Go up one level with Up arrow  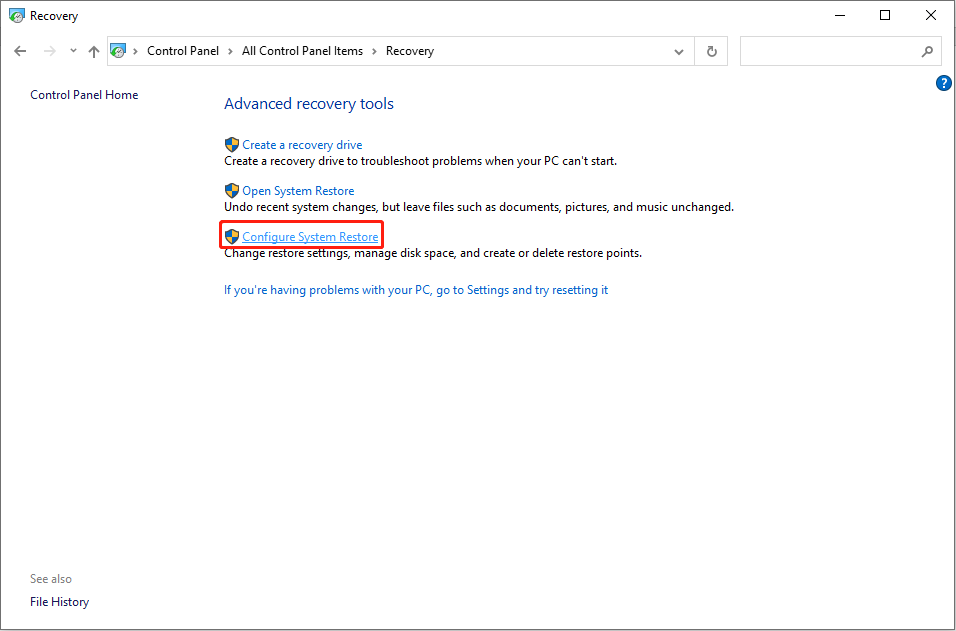pyautogui.click(x=94, y=51)
